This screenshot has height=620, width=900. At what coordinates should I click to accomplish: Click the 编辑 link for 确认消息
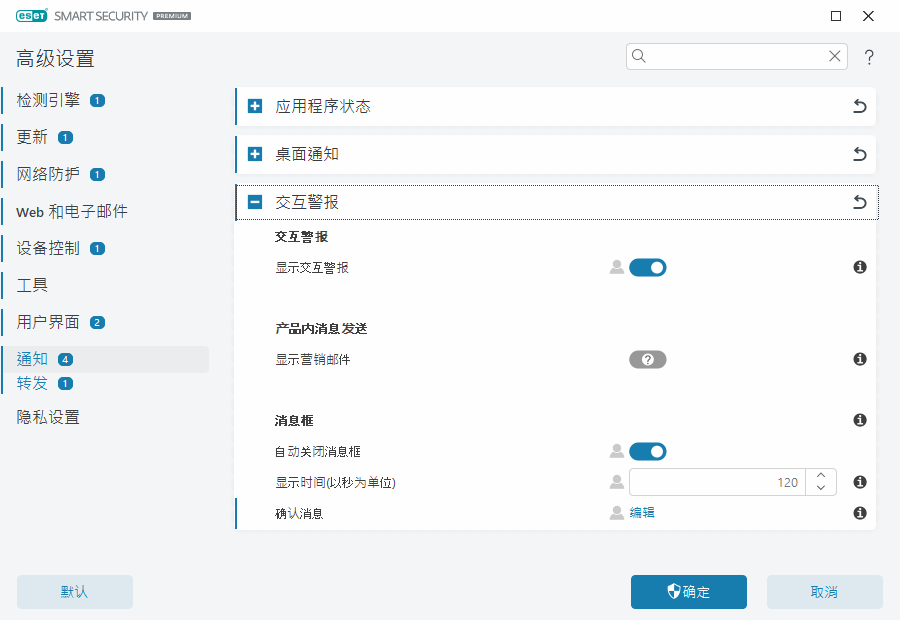642,513
